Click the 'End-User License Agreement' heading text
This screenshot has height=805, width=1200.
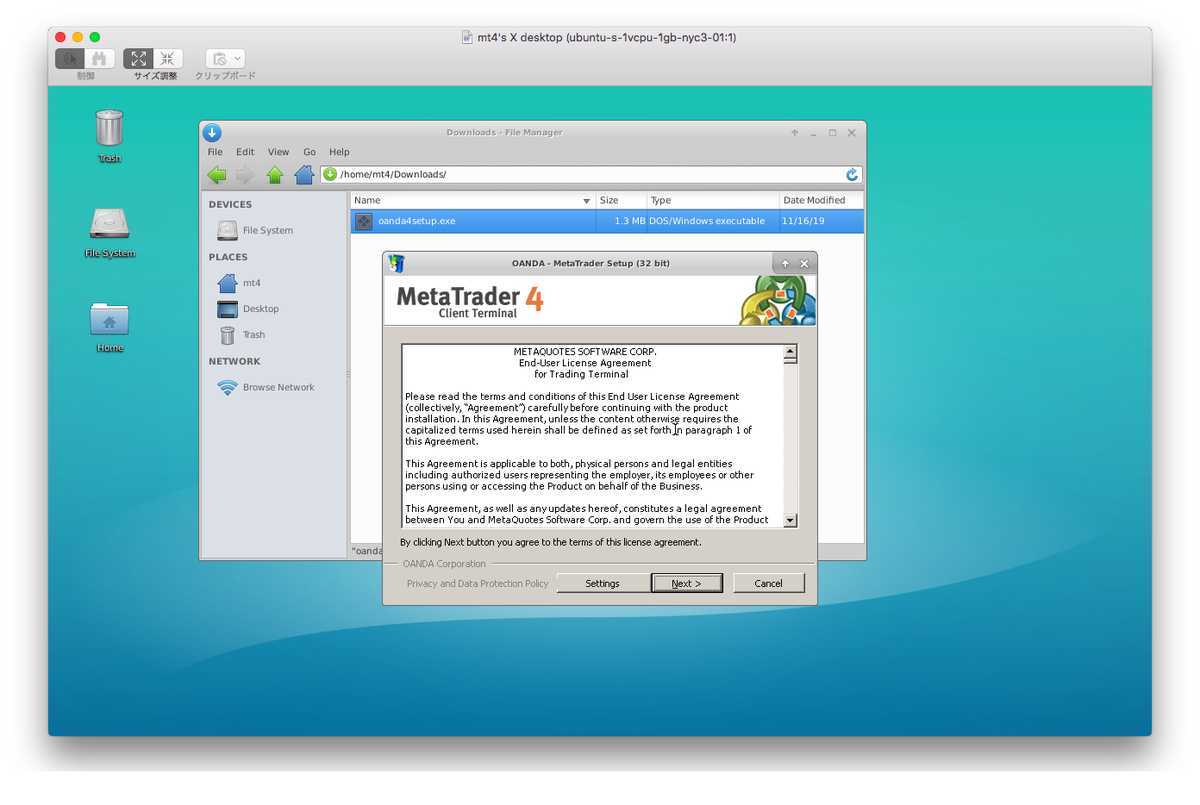click(x=585, y=363)
